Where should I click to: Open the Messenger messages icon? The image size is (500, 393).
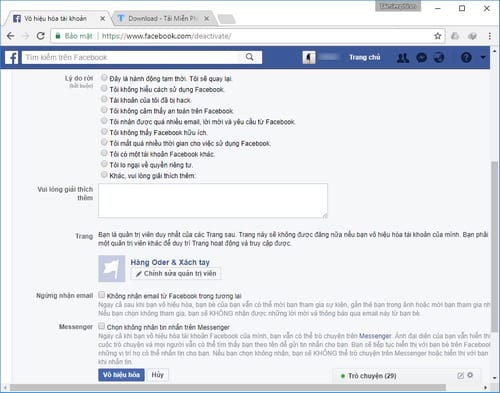coord(422,58)
